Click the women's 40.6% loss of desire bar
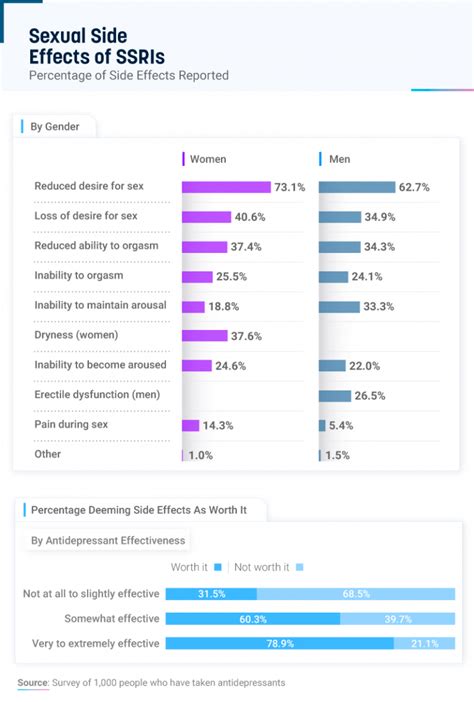 coord(207,217)
